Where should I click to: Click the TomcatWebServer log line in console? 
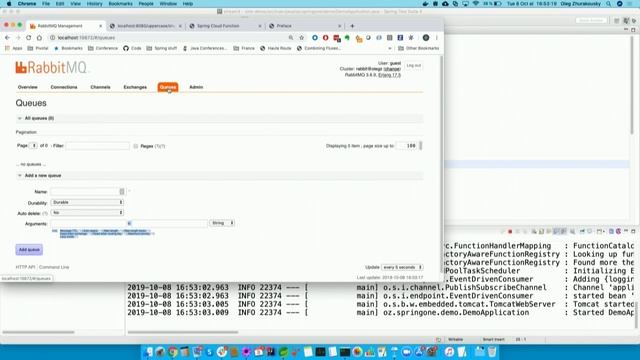[x=380, y=304]
